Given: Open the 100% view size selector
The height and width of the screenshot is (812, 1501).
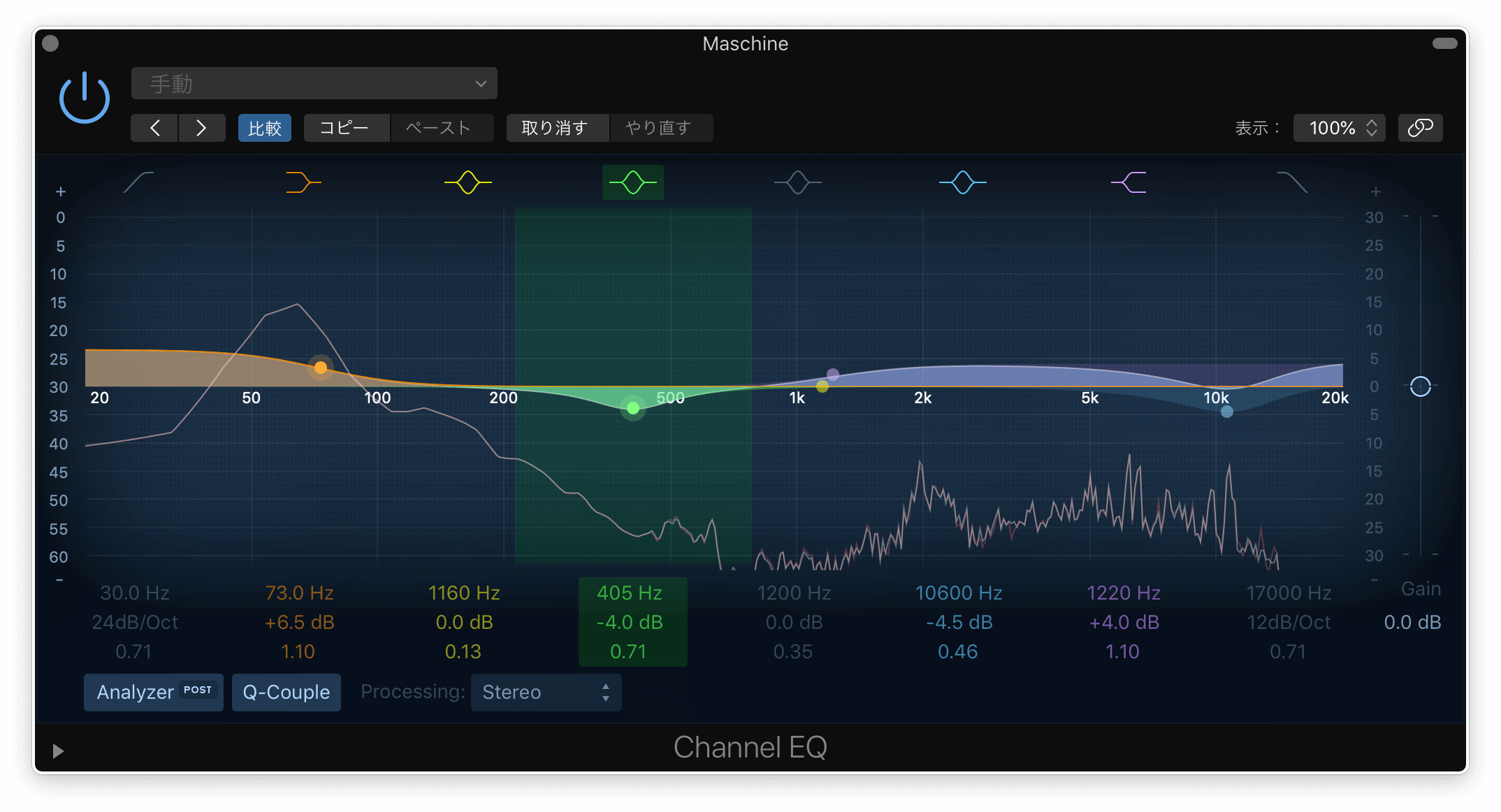Looking at the screenshot, I should (1339, 128).
